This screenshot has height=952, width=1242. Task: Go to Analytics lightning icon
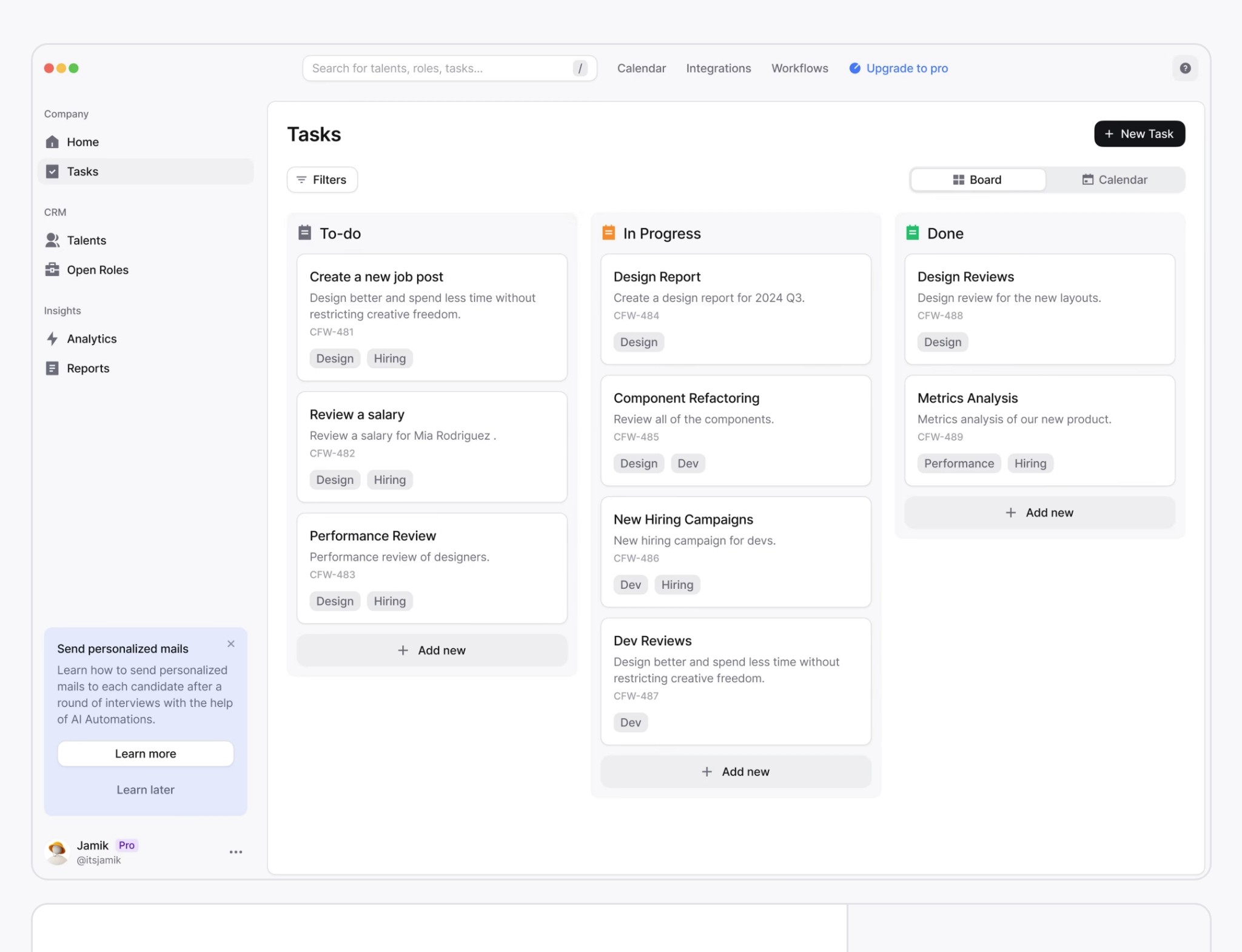[x=52, y=339]
